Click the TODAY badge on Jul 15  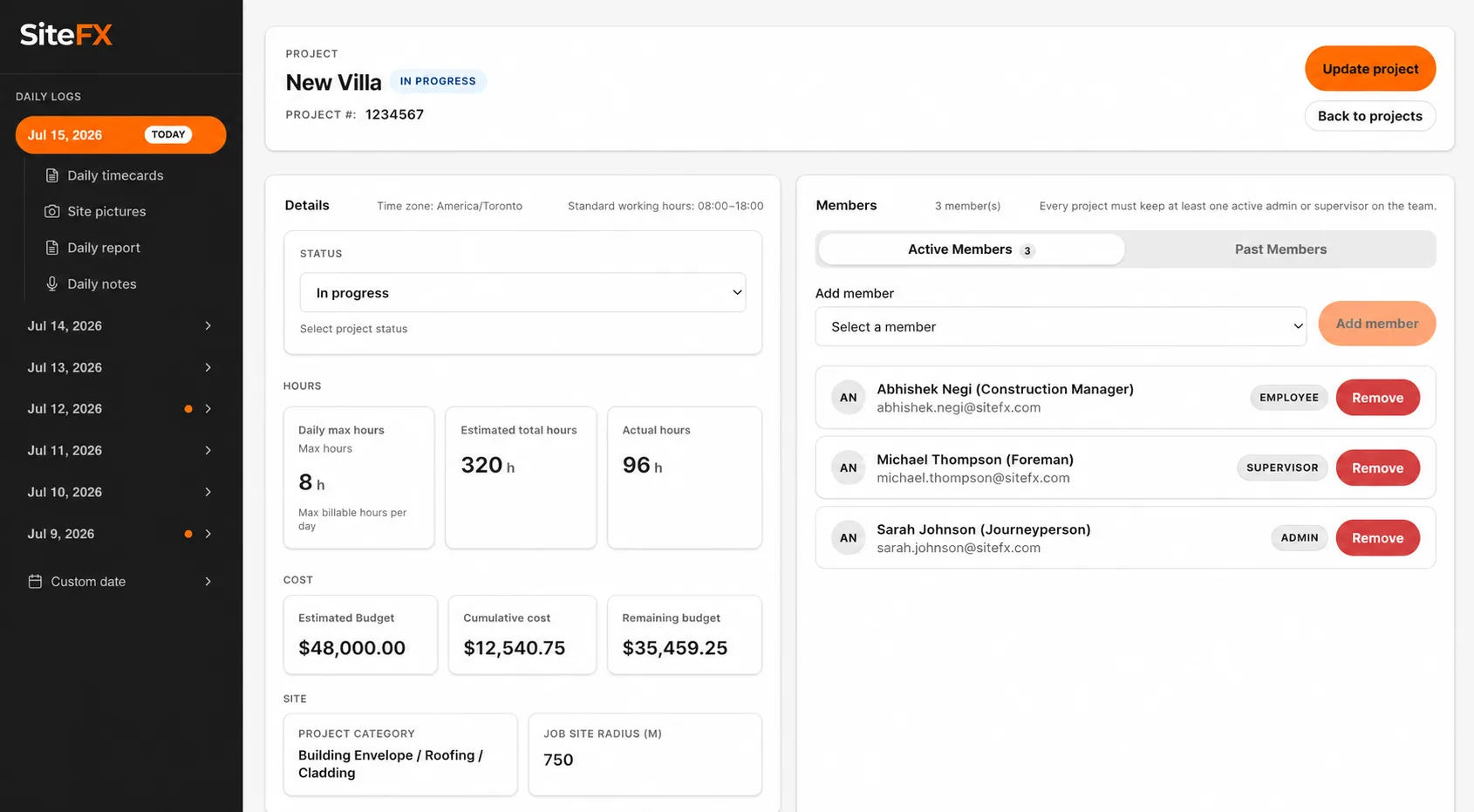pyautogui.click(x=168, y=134)
